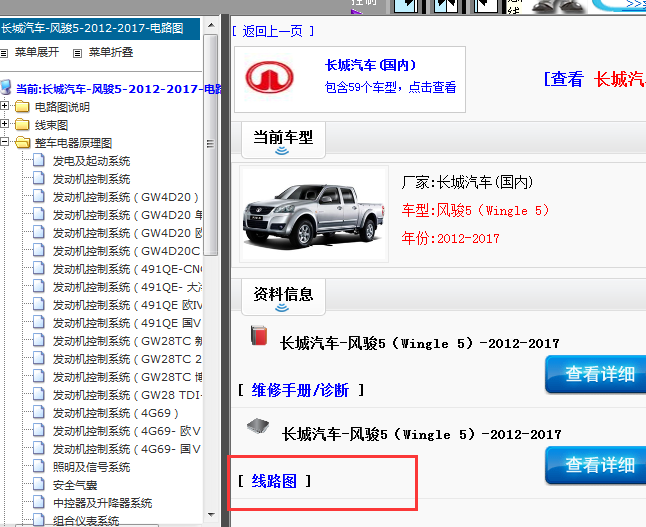
Task: Click the document icon beside 发动机控制系统 ( GW28 TDI
Action: pos(39,394)
